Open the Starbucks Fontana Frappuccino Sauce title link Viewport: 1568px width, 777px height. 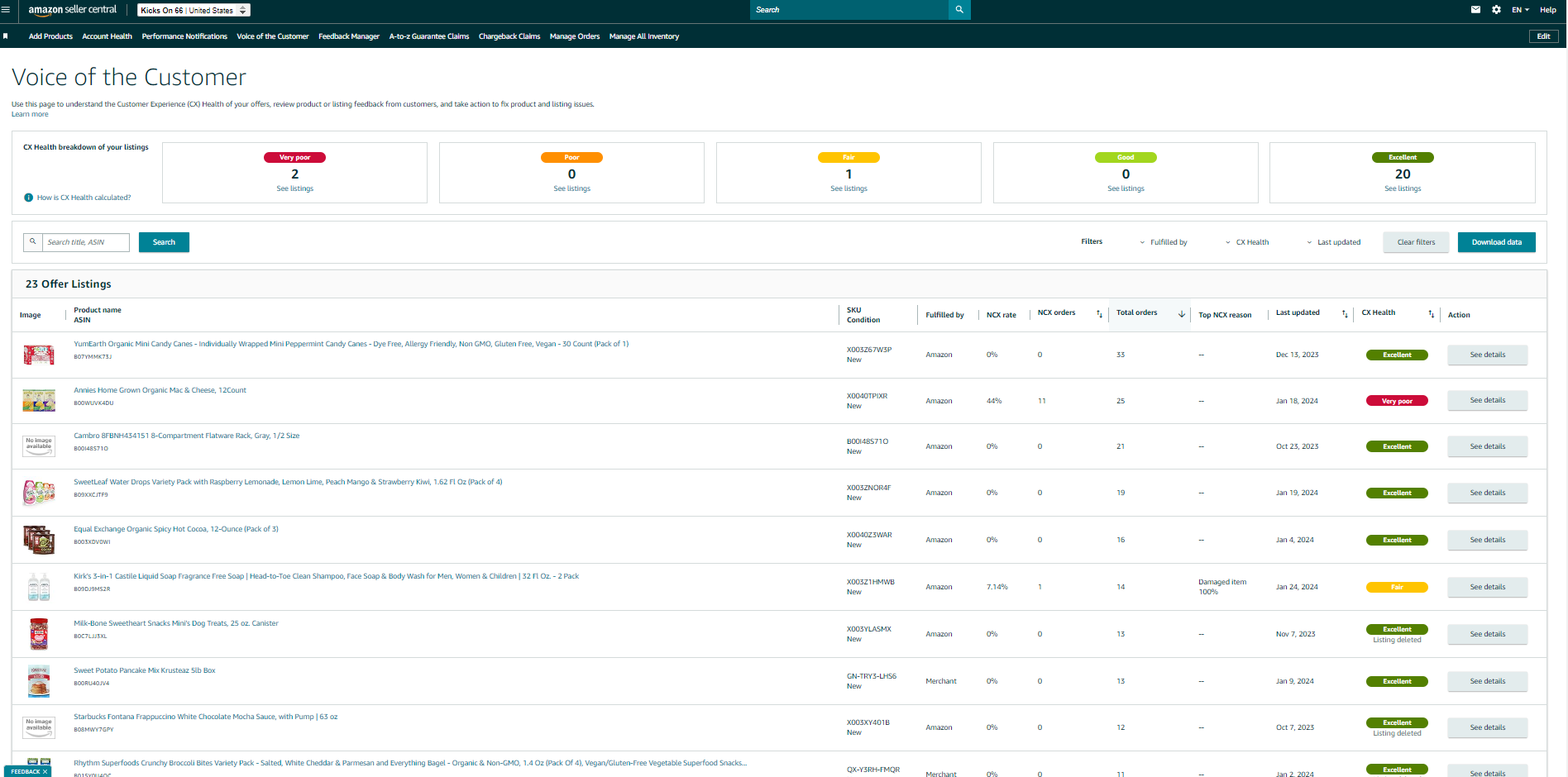[205, 717]
